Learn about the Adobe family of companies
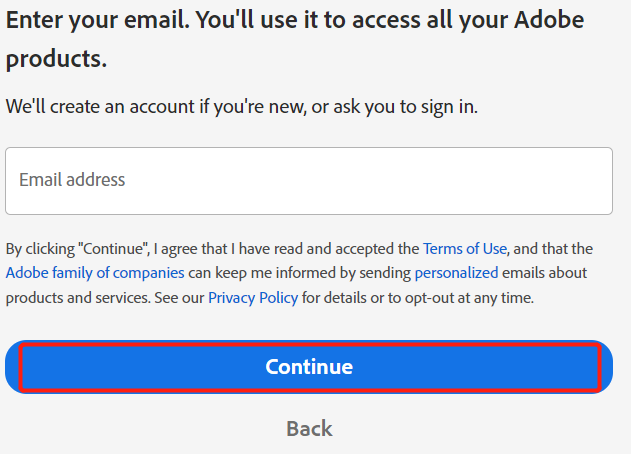The width and height of the screenshot is (631, 454). point(95,272)
